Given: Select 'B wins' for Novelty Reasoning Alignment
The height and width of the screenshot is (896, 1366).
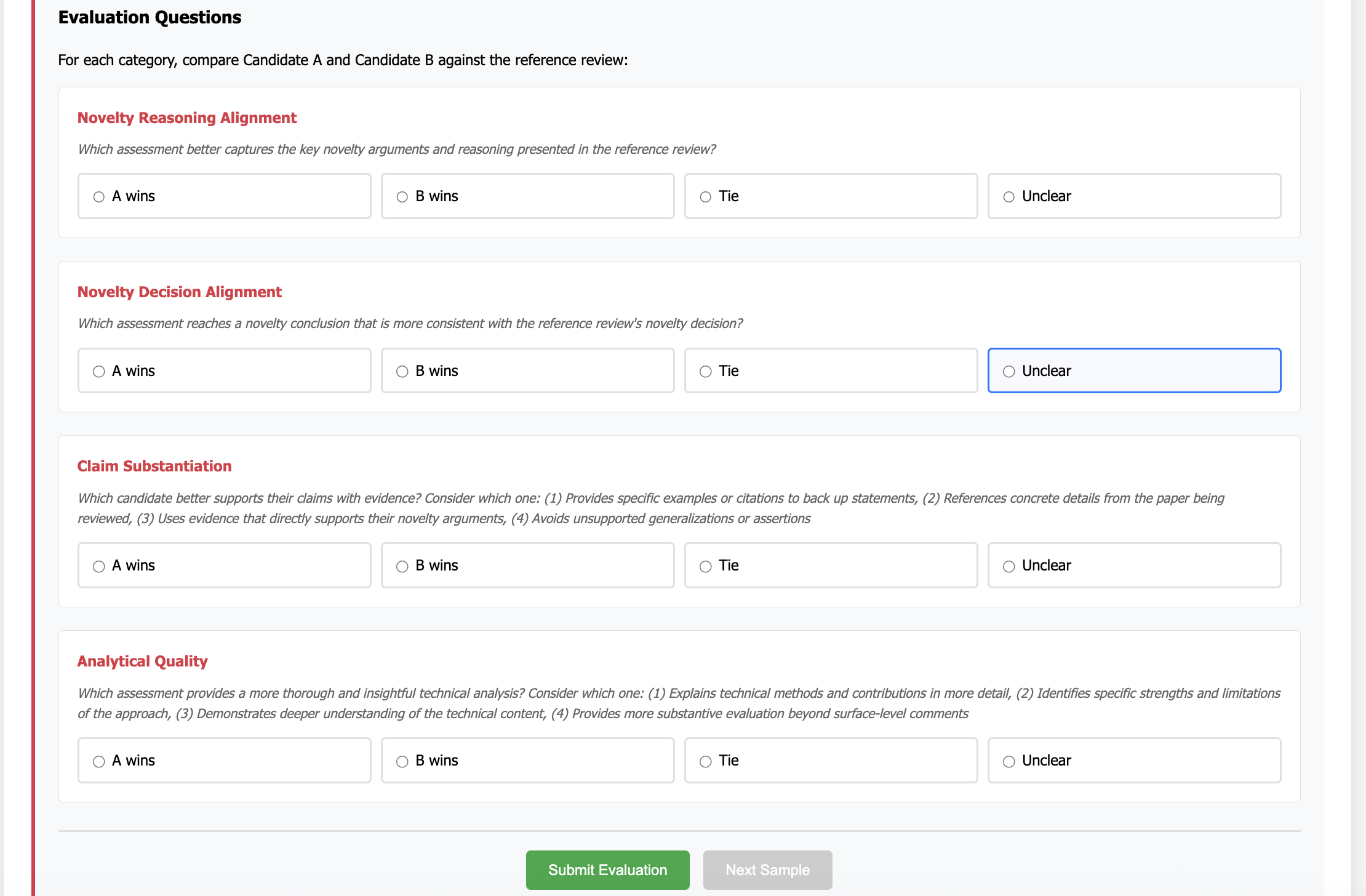Looking at the screenshot, I should point(402,197).
